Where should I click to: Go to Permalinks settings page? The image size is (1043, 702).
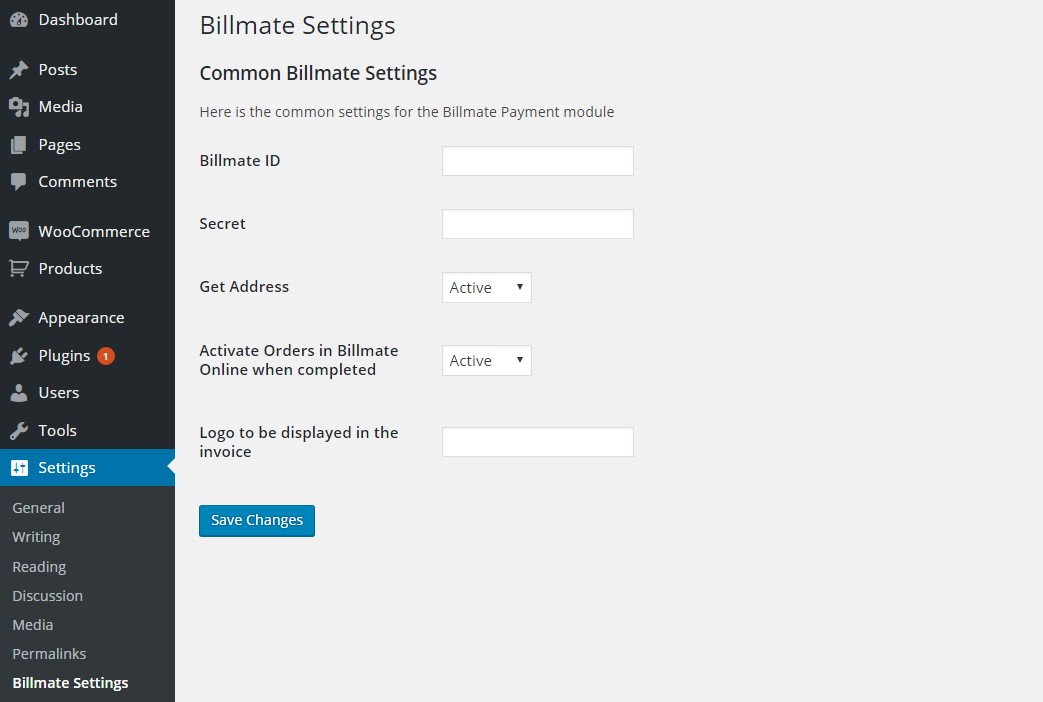point(49,654)
